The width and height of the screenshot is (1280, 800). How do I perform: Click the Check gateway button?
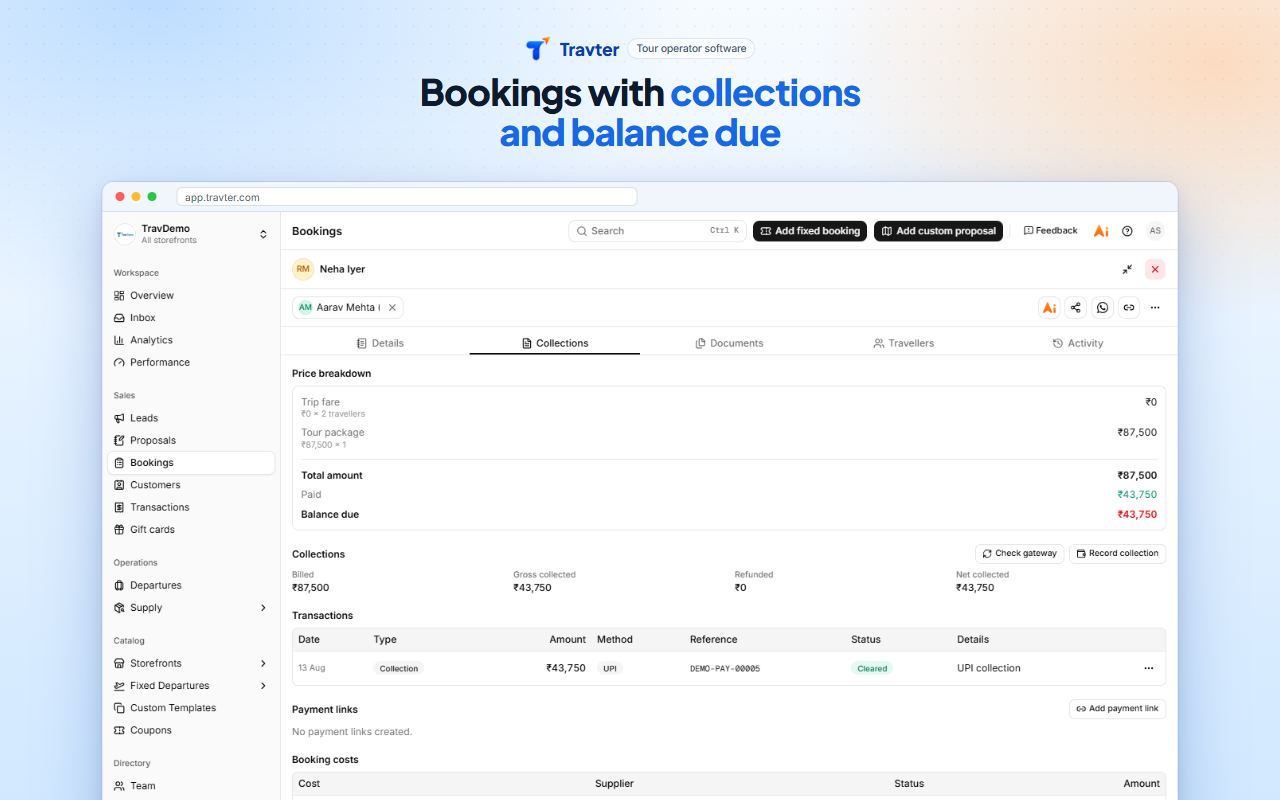[x=1020, y=554]
